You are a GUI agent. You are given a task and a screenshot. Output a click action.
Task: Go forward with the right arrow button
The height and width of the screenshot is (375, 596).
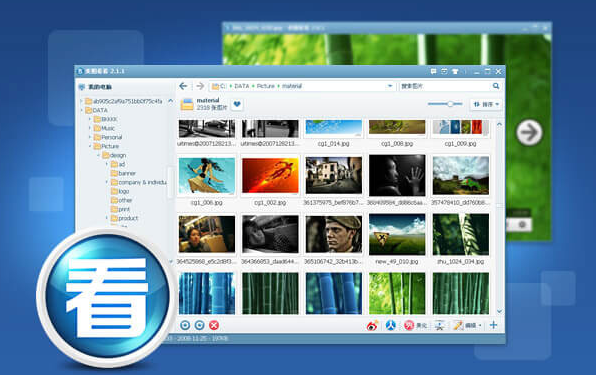200,86
